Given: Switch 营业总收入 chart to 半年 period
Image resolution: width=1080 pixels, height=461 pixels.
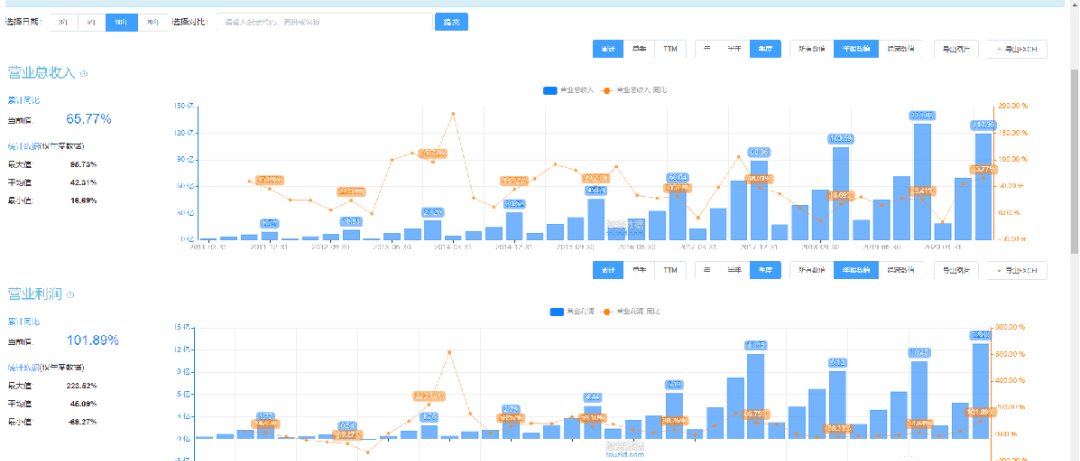Looking at the screenshot, I should pos(734,49).
